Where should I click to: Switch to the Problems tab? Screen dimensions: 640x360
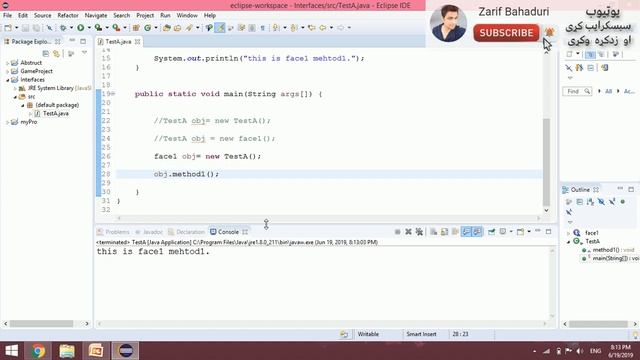(113, 232)
